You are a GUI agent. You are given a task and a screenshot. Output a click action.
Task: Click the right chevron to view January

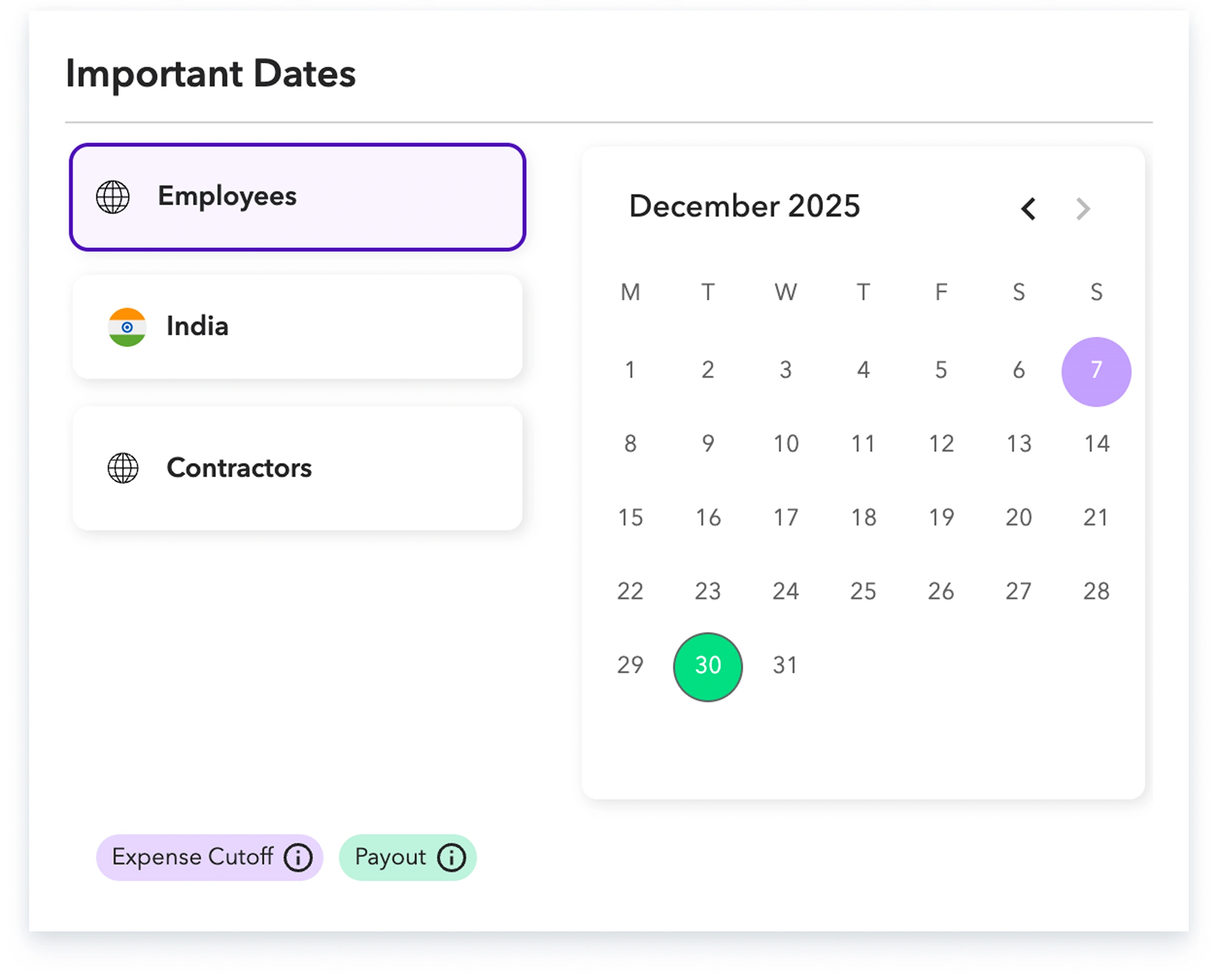[x=1083, y=209]
